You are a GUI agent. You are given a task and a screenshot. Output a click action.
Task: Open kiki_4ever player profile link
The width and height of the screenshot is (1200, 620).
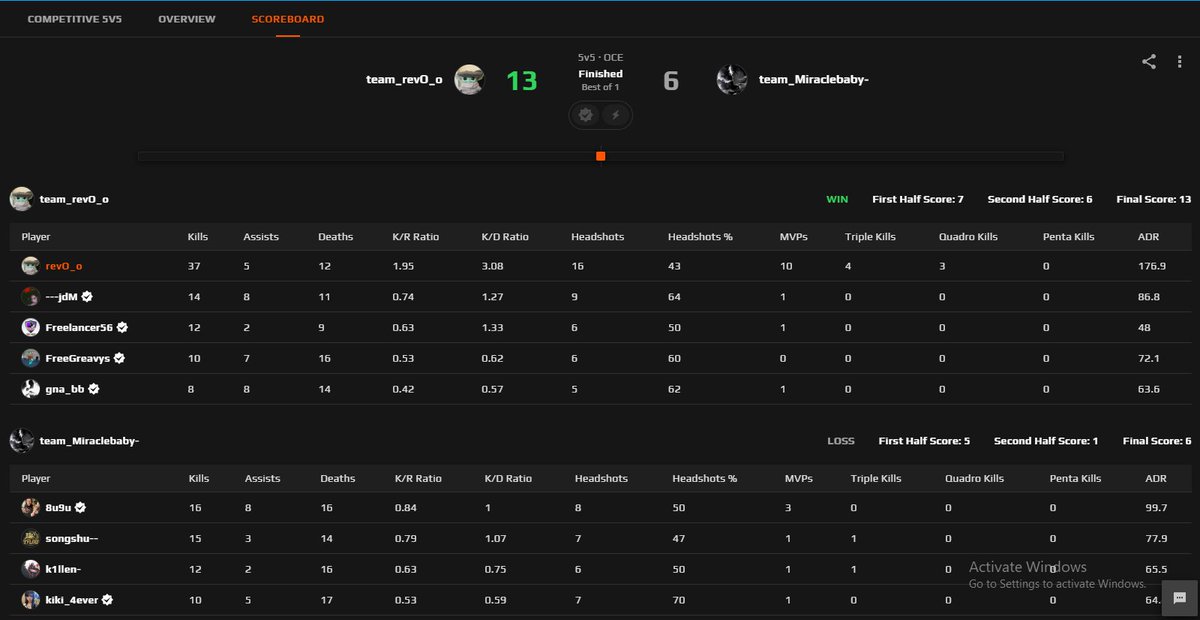[x=72, y=600]
